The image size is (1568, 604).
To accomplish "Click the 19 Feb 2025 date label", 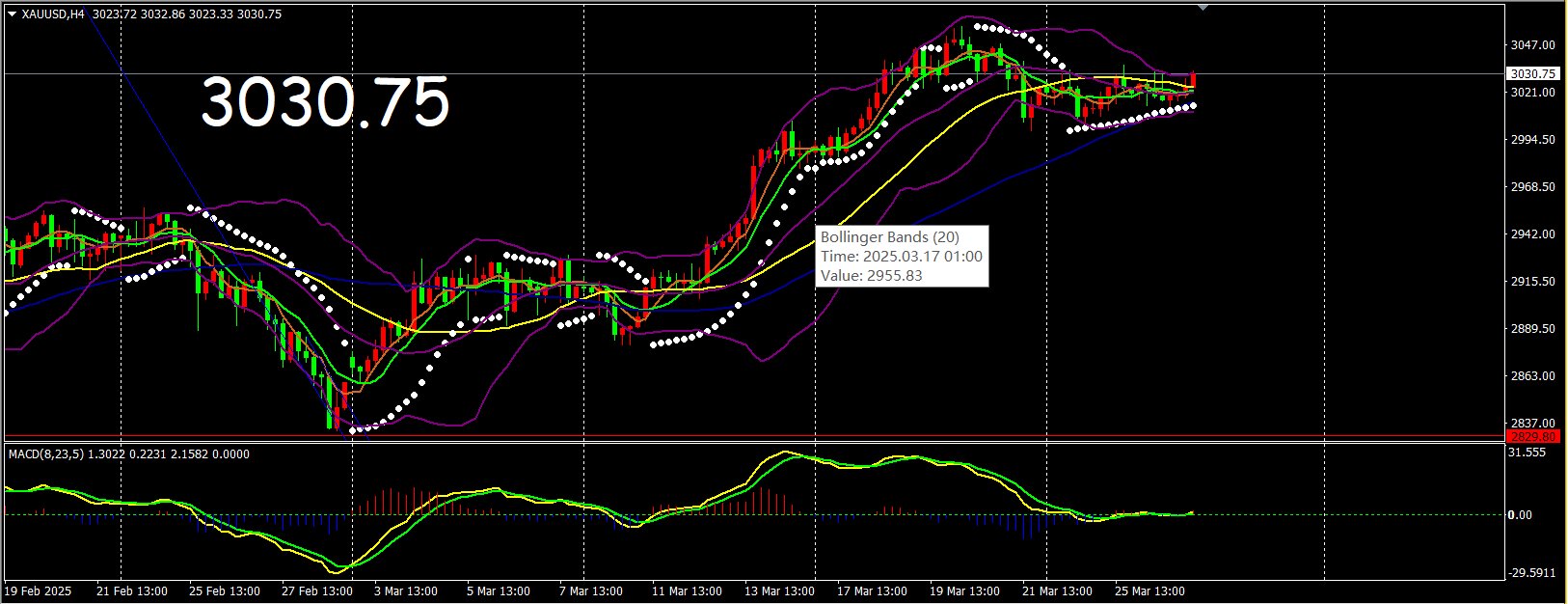I will coord(39,590).
